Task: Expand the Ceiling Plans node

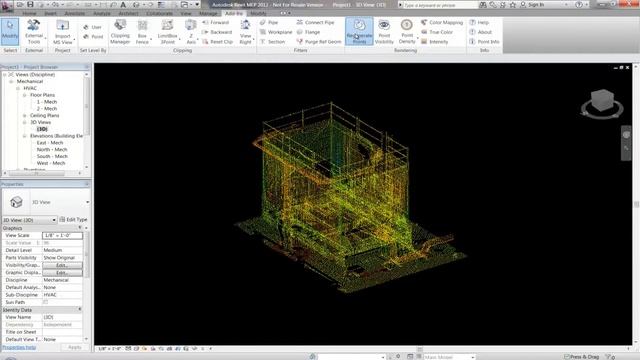Action: [24, 116]
